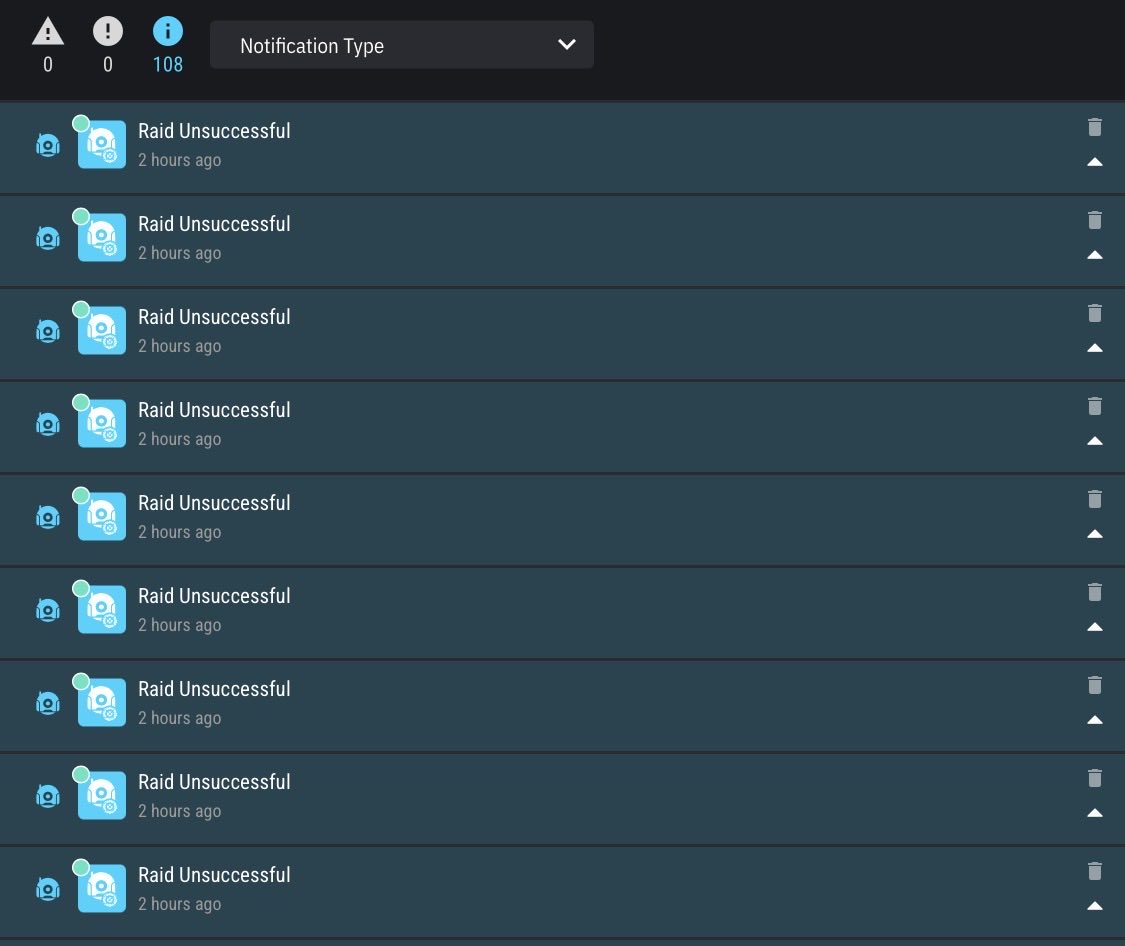Click the third notification's square raid avatar

pos(102,330)
